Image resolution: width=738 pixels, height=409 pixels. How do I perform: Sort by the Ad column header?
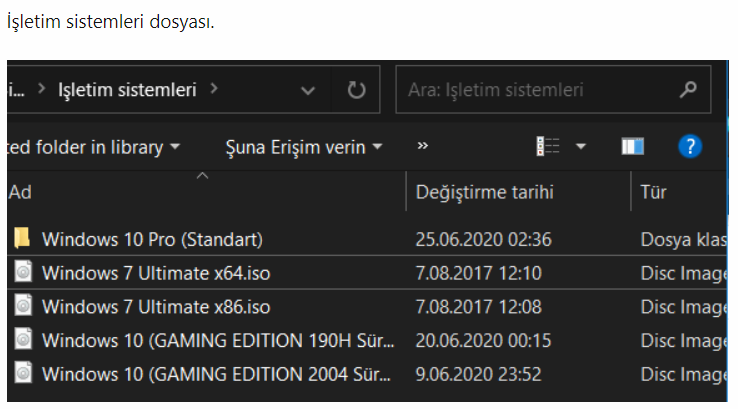pos(20,192)
